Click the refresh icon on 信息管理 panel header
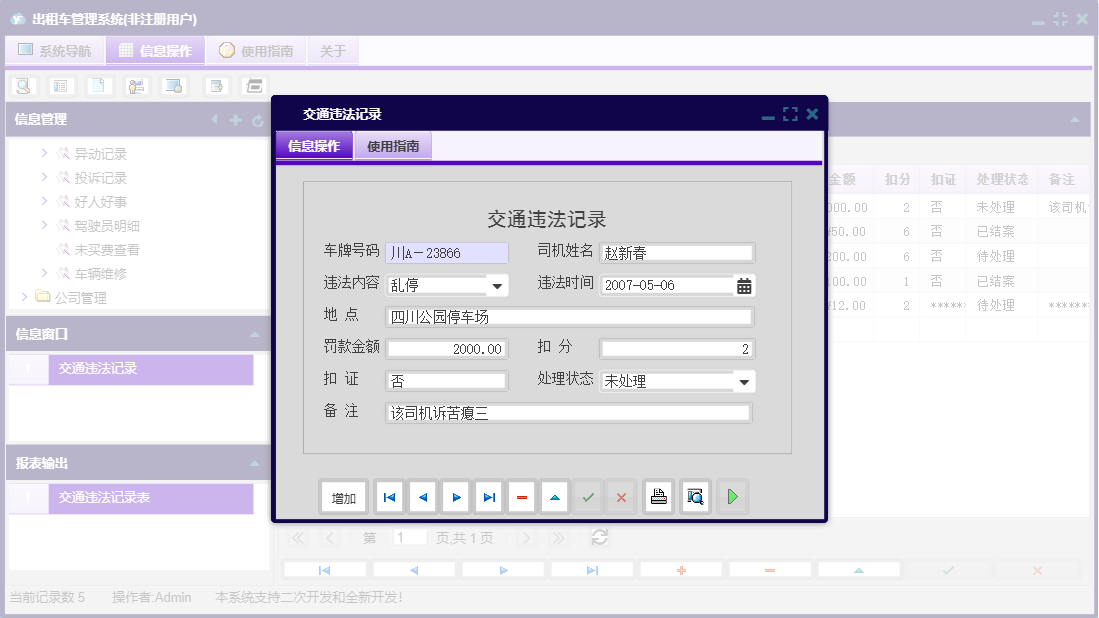The image size is (1099, 618). tap(258, 119)
